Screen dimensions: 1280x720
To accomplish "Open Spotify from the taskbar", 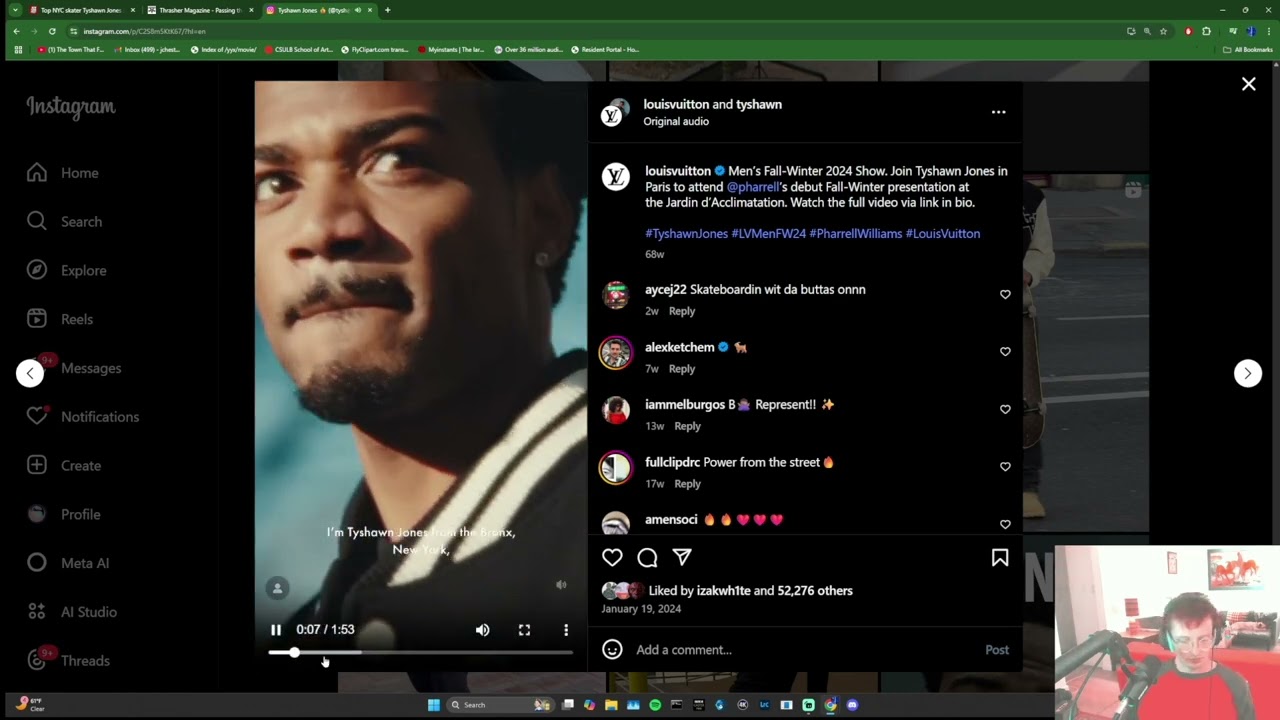I will pyautogui.click(x=655, y=705).
